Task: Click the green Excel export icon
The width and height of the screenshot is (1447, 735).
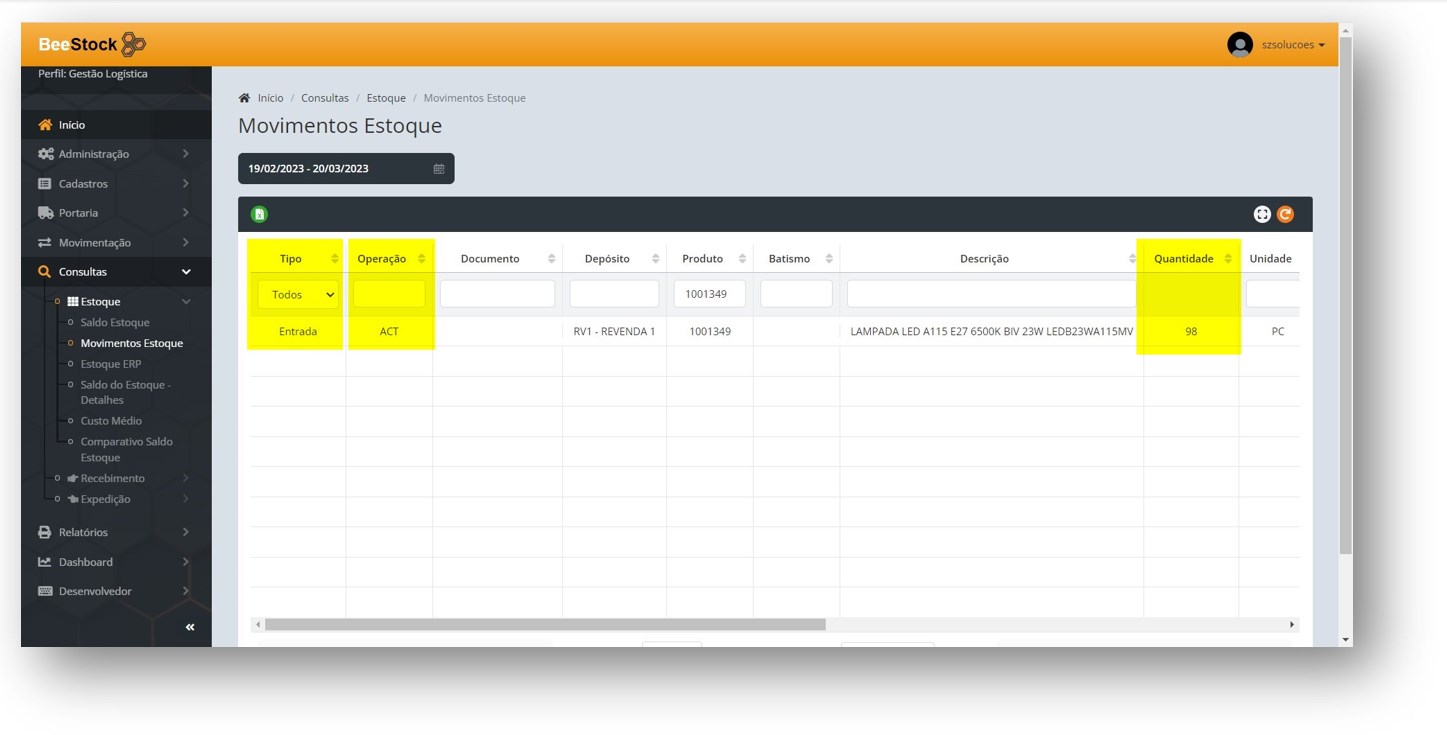Action: (259, 214)
